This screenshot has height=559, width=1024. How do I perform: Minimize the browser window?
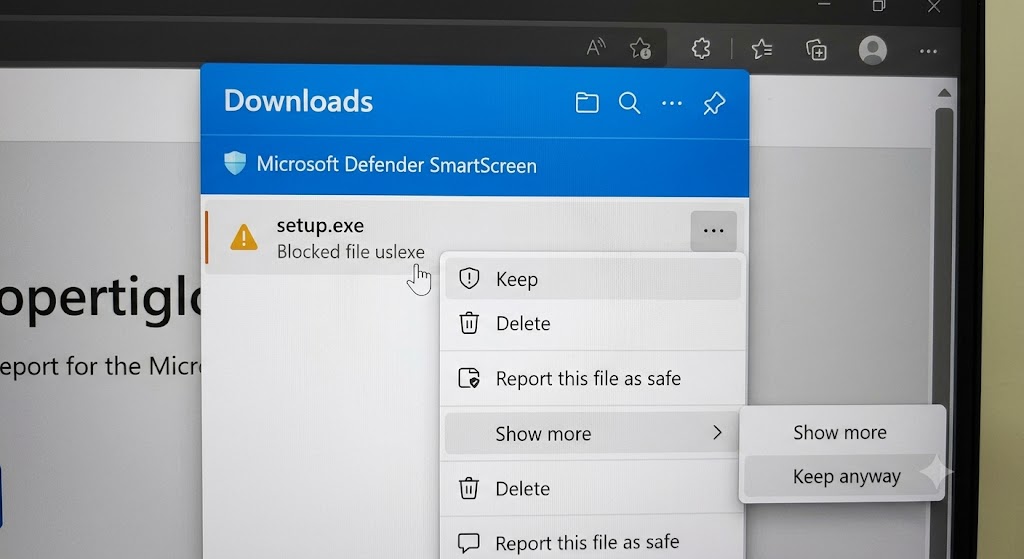(x=824, y=4)
